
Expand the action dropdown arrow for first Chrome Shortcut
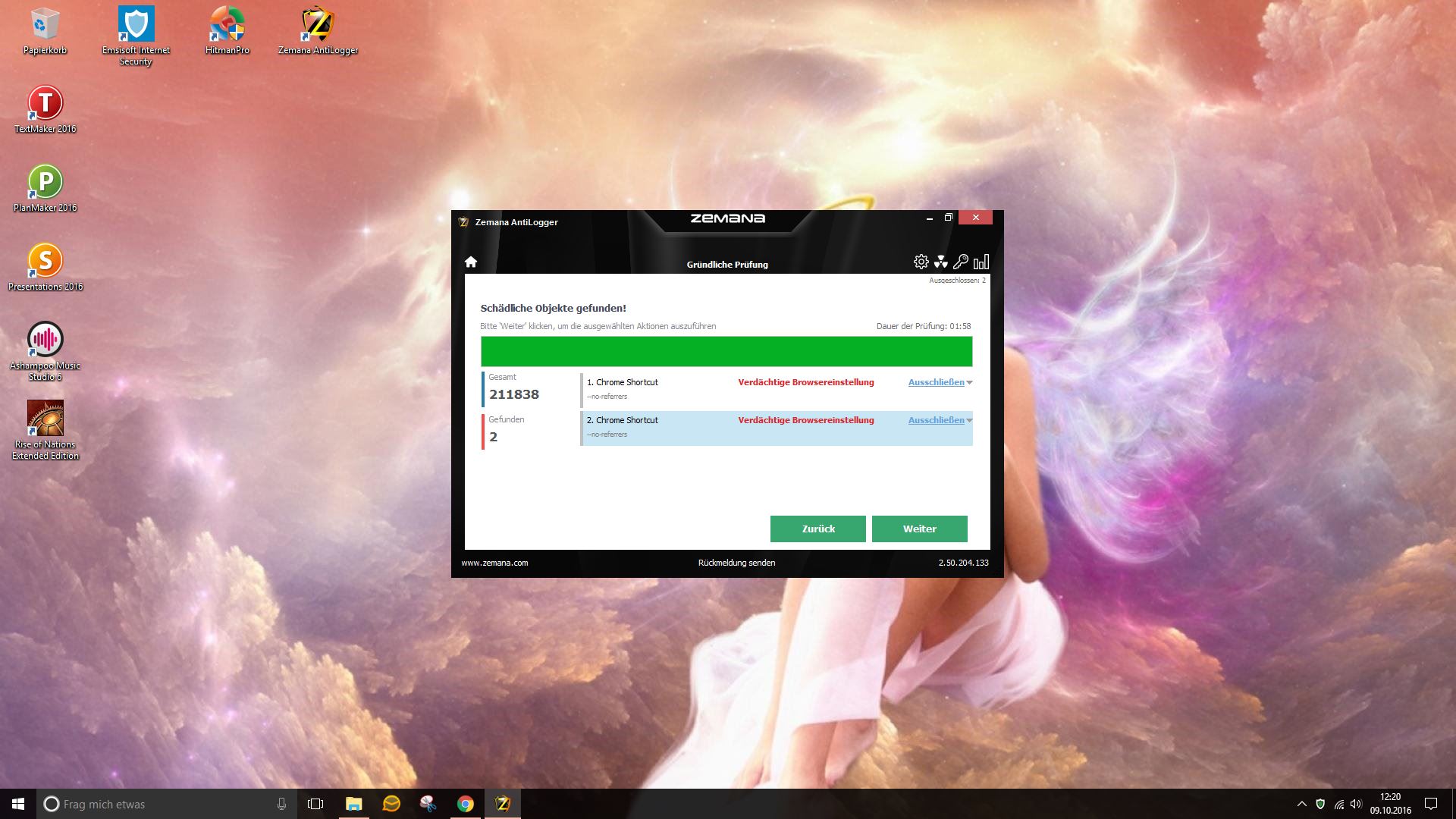tap(969, 383)
